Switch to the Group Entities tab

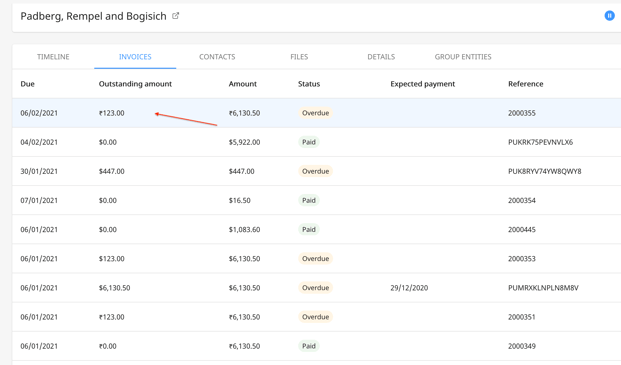[463, 57]
